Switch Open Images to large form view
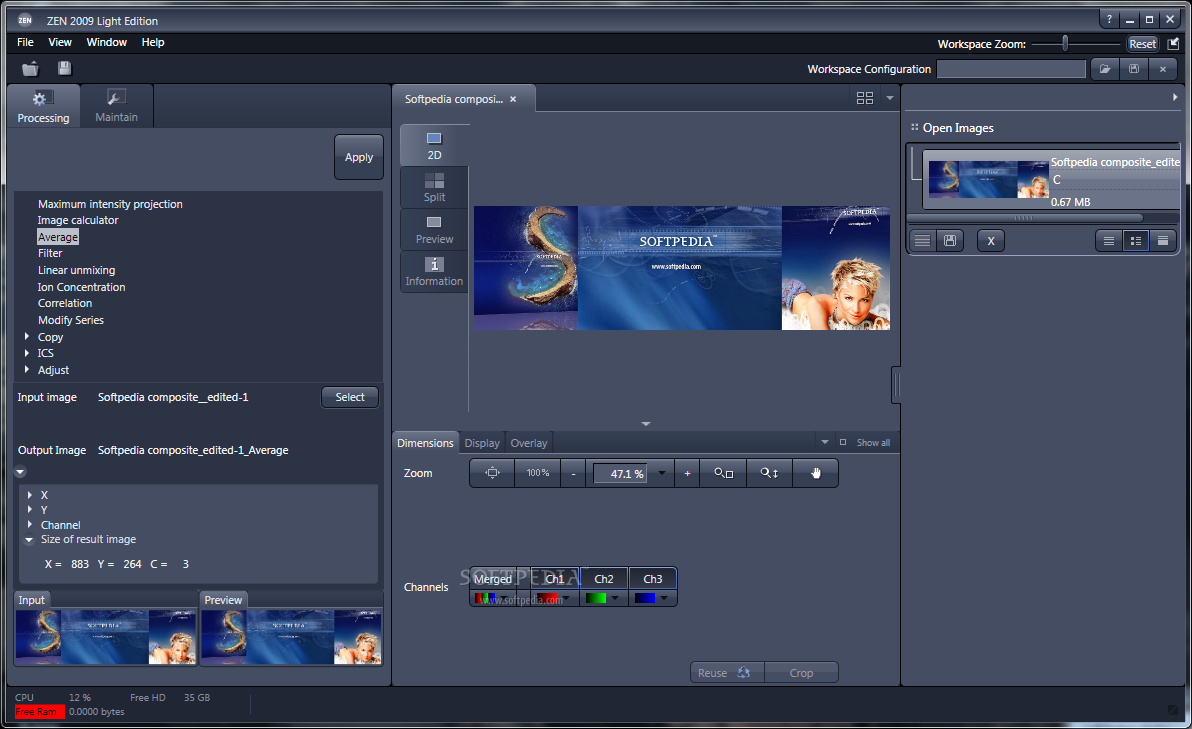 (1162, 241)
